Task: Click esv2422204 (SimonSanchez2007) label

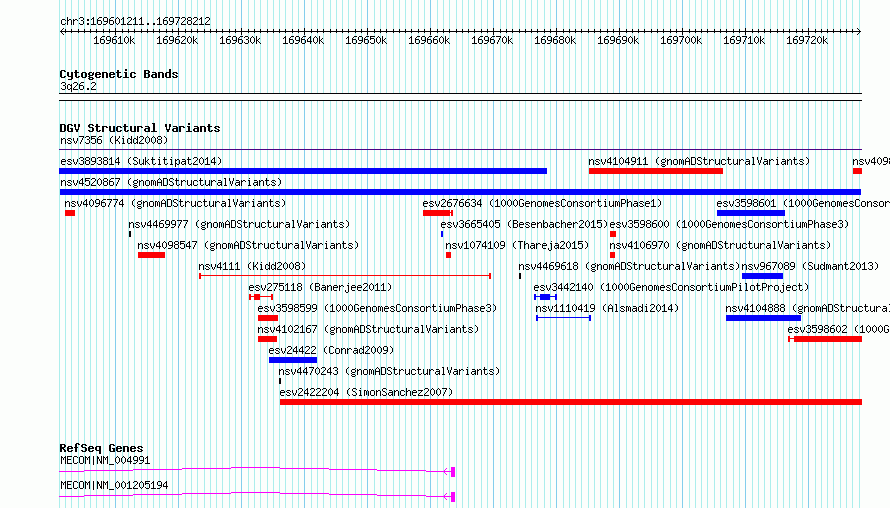Action: pos(366,392)
